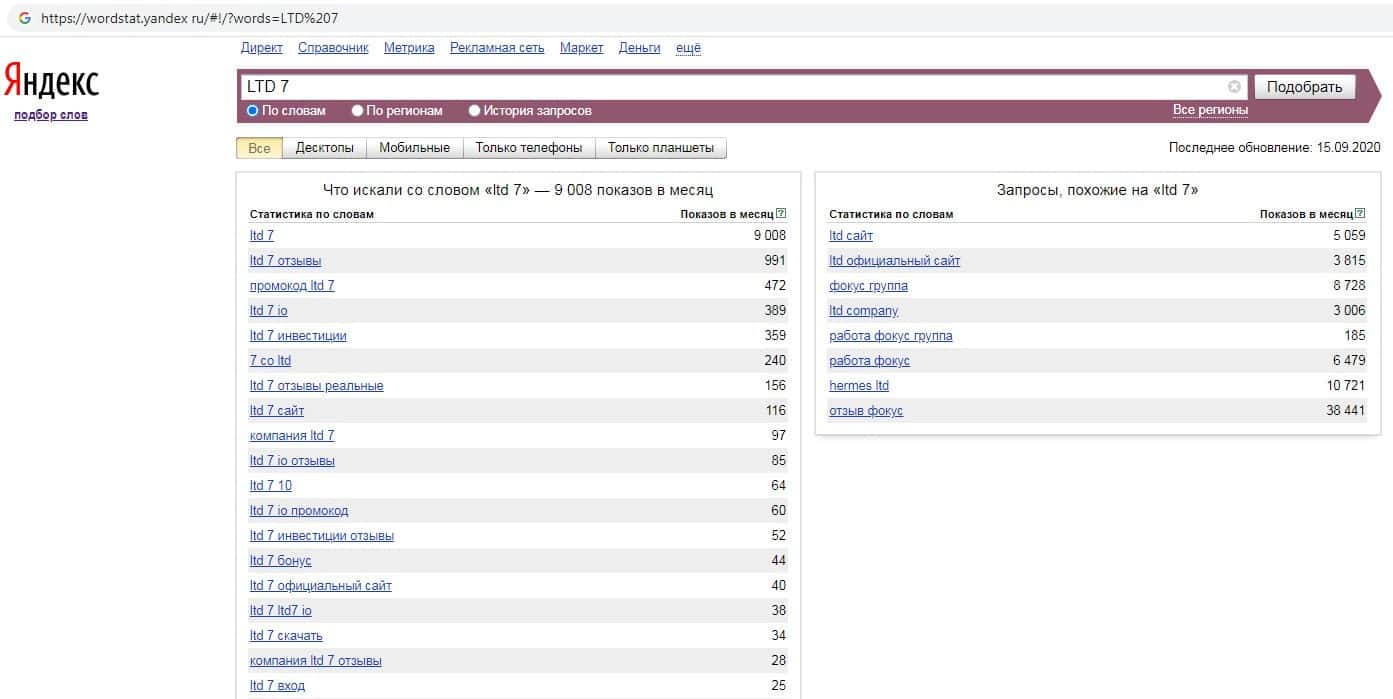Open the 'Все регионы' region selector

(x=1210, y=110)
